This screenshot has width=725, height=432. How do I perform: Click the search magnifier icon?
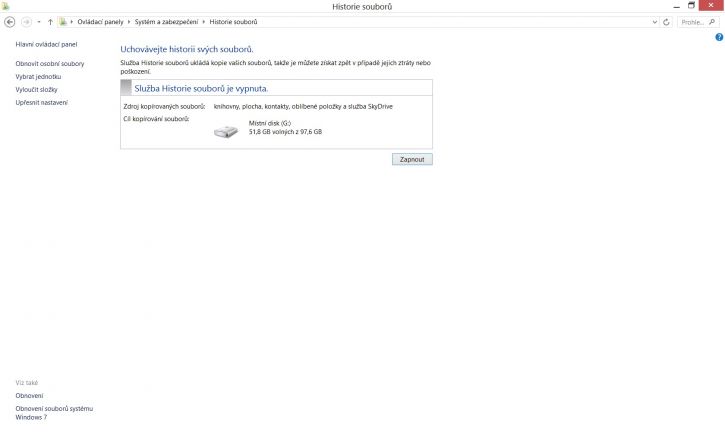tap(712, 22)
